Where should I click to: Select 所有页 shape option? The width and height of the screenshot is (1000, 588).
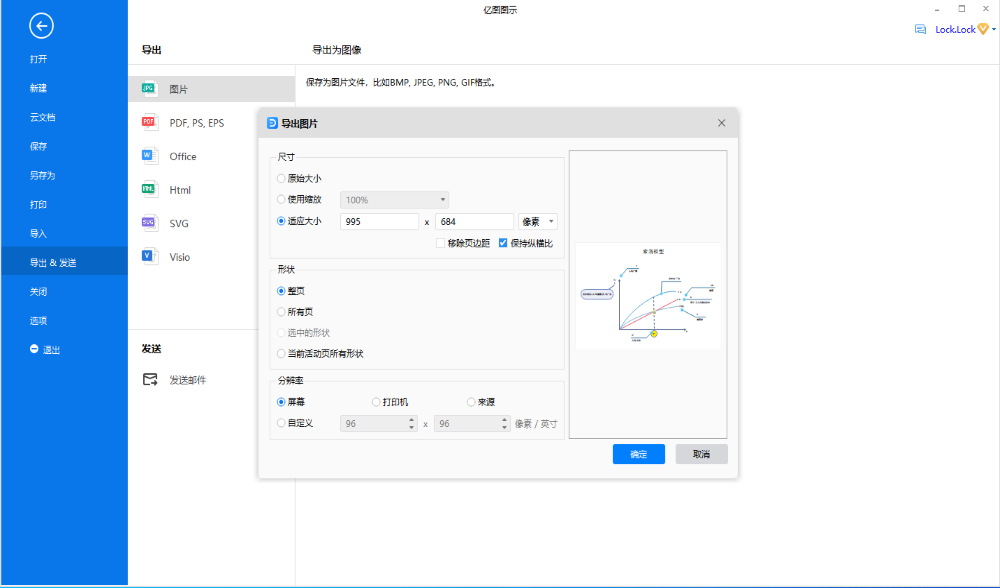pyautogui.click(x=281, y=312)
